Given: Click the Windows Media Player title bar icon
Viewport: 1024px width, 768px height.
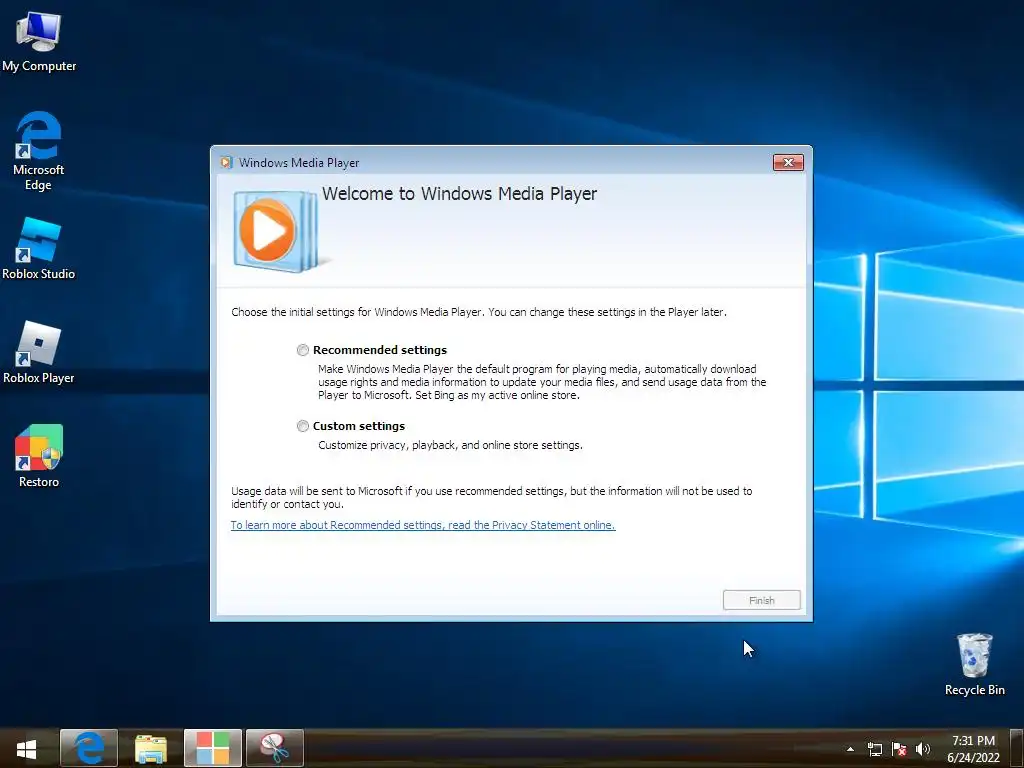Looking at the screenshot, I should [226, 163].
